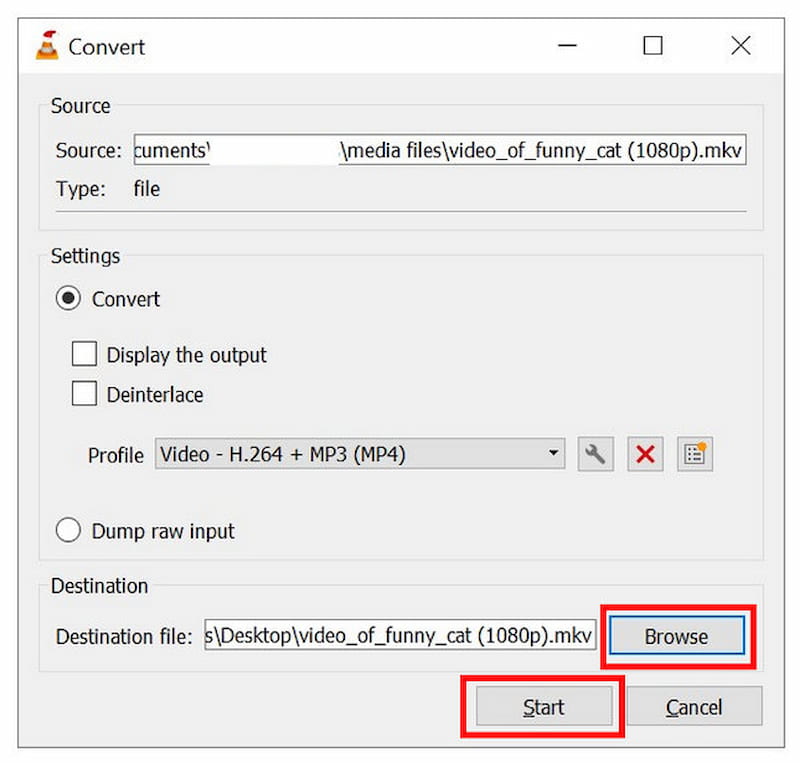This screenshot has height=763, width=800.
Task: Click the Type value labeled file
Action: pos(146,189)
